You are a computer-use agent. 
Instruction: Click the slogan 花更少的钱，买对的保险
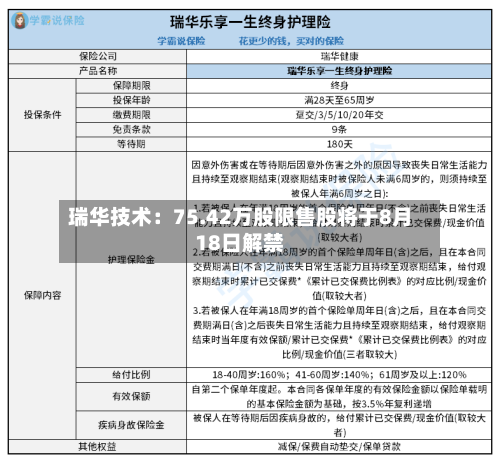coord(291,41)
